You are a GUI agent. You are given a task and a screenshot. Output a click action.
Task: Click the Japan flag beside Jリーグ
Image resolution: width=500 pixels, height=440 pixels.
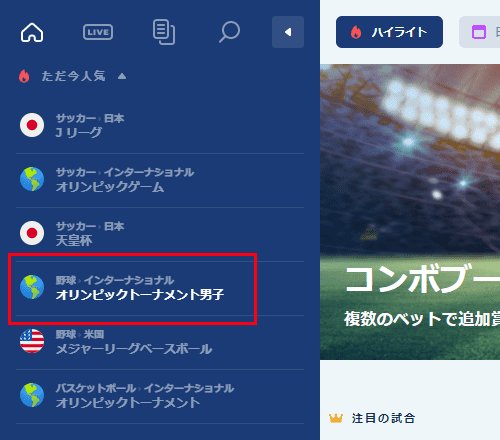32,125
